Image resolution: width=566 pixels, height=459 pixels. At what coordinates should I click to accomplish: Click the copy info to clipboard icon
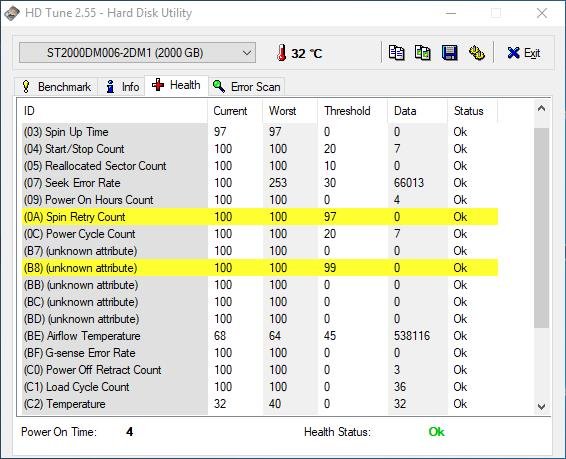(396, 53)
